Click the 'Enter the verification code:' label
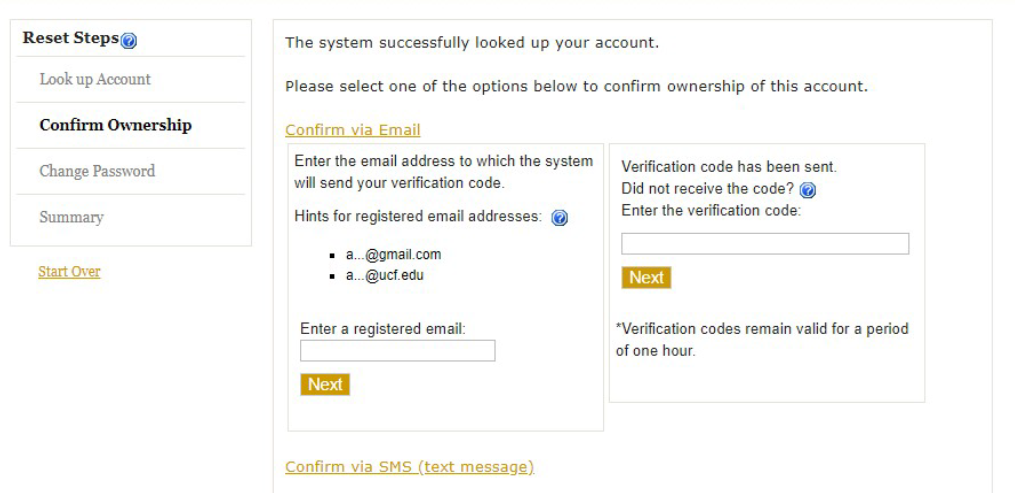The image size is (1015, 494). coord(711,210)
